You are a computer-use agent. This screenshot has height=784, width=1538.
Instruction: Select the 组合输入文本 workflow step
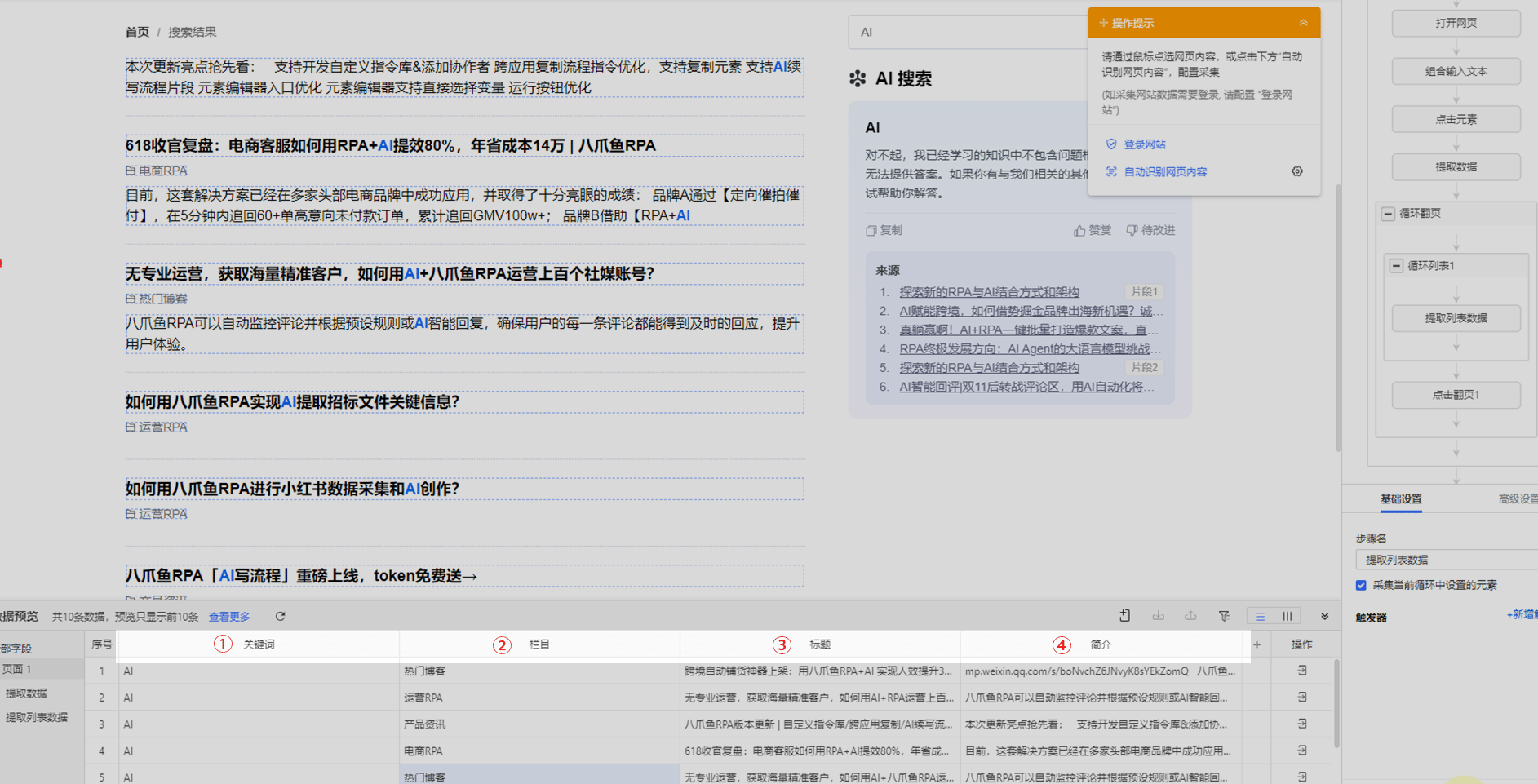coord(1456,71)
